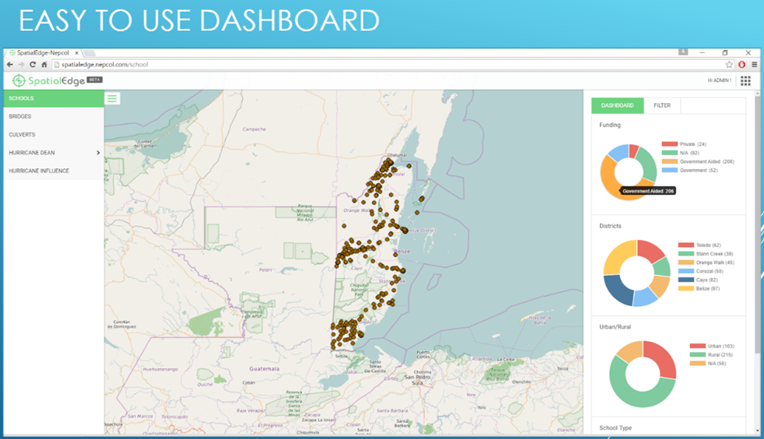Bookmark the page with the star icon
Viewport: 764px width, 439px height.
coord(729,64)
